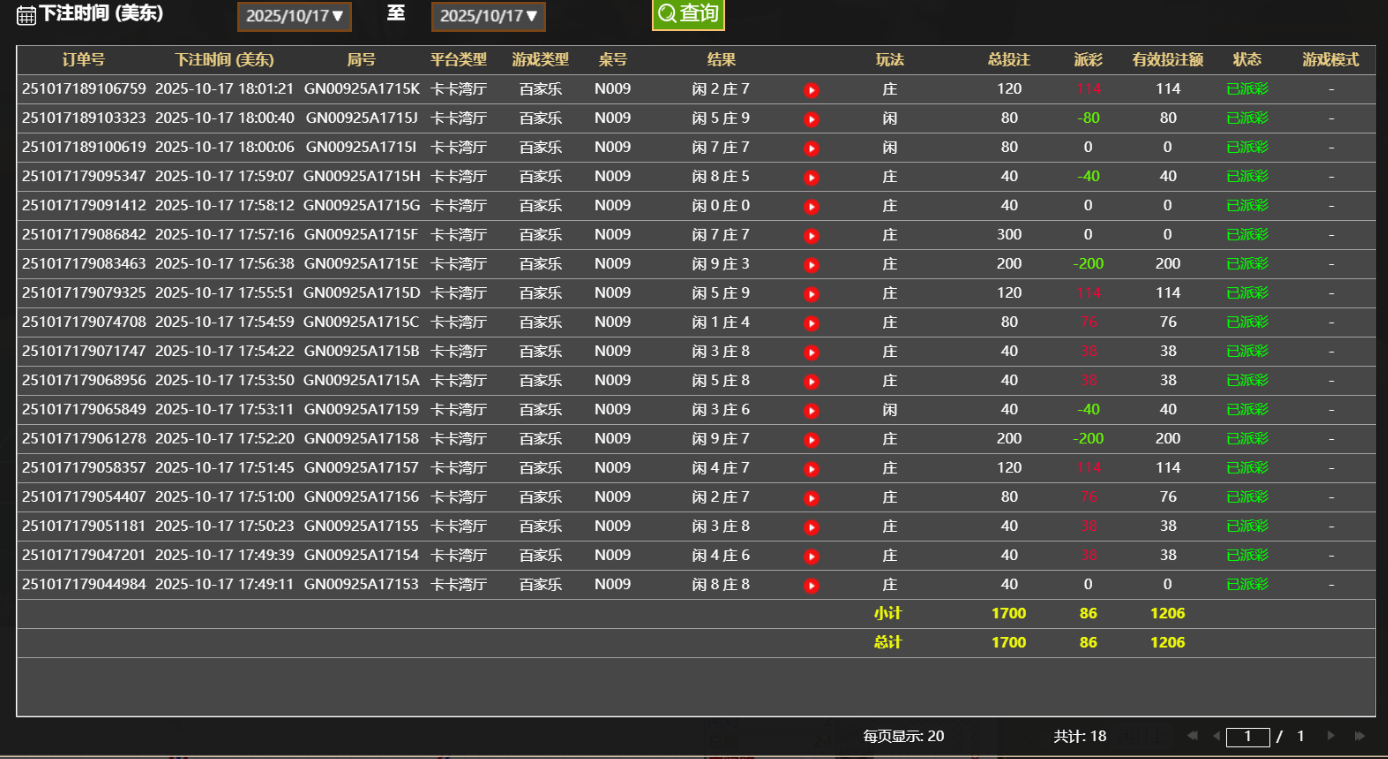Open the start date dropdown
This screenshot has height=759, width=1388.
coord(294,16)
